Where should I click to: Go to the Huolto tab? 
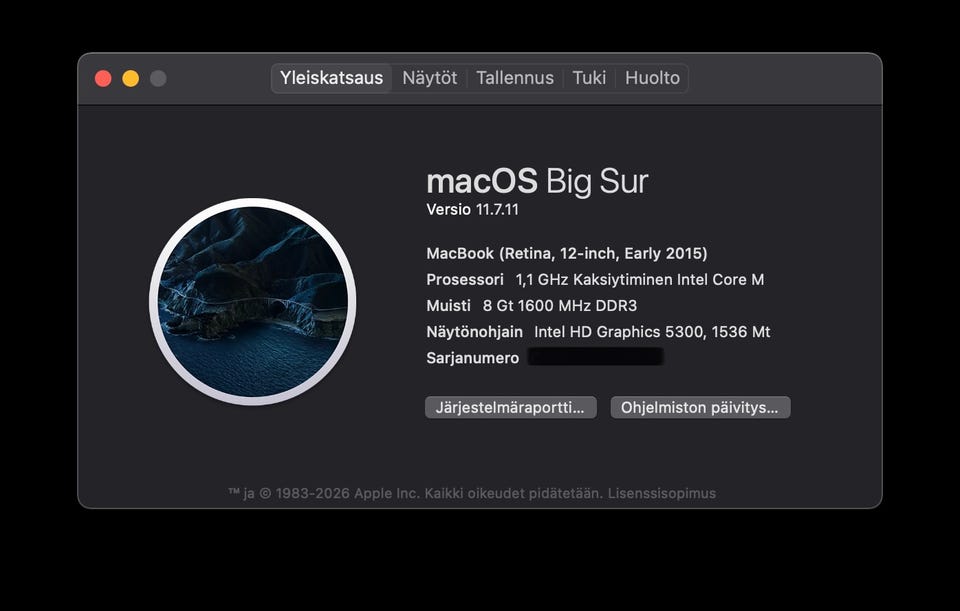(652, 78)
